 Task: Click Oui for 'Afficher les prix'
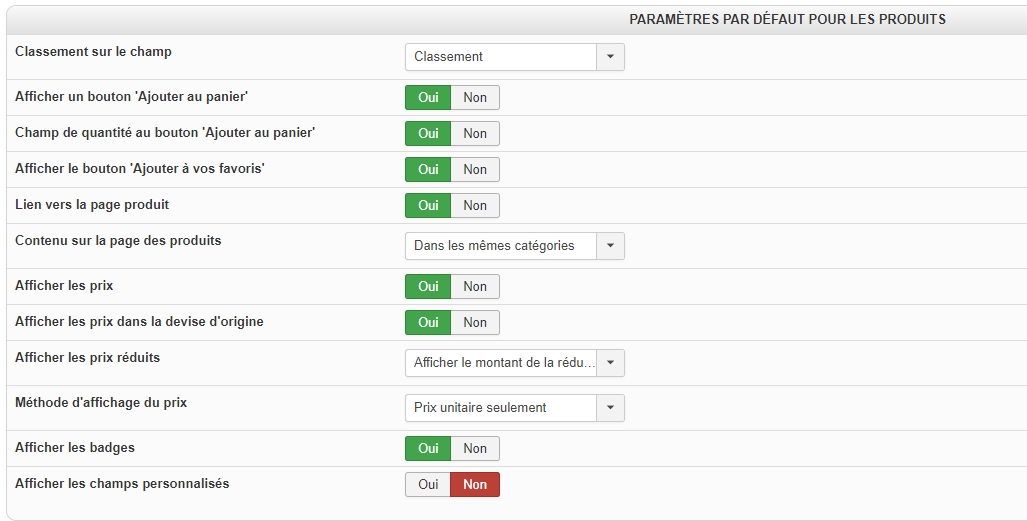(428, 287)
